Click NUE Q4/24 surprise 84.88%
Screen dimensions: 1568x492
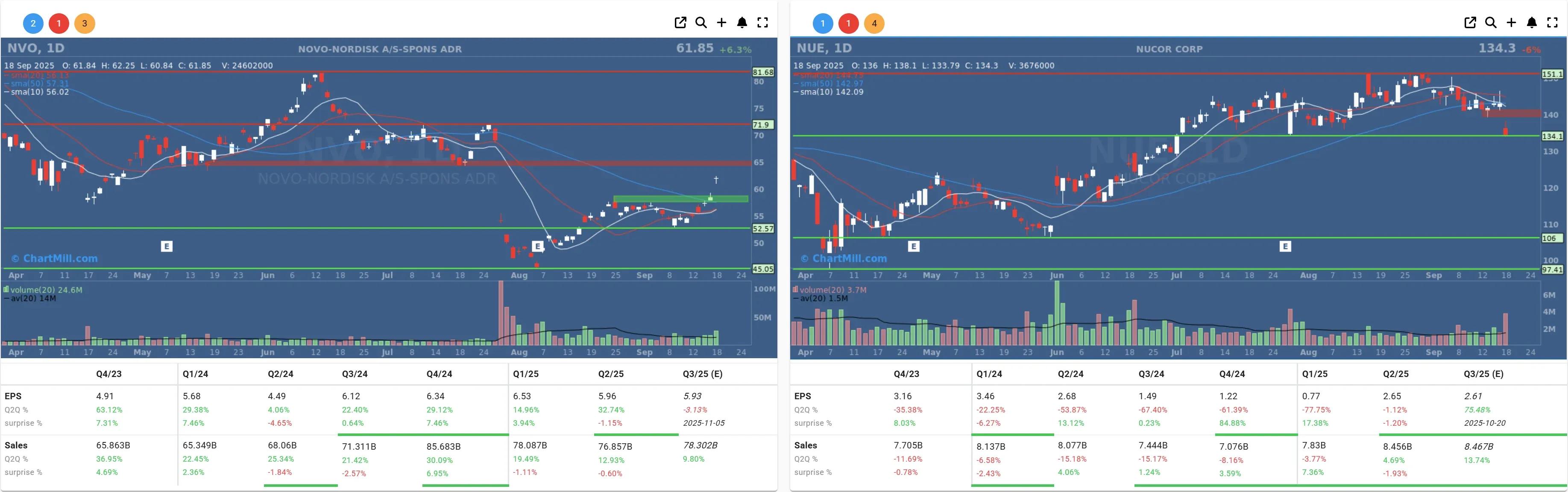coord(1233,423)
